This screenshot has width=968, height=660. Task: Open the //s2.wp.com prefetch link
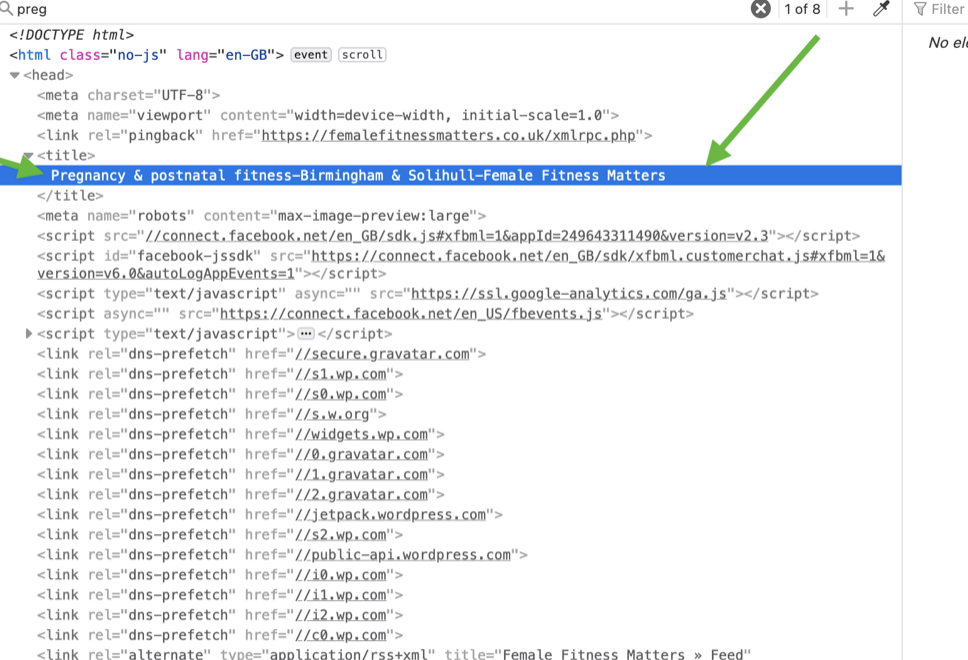point(341,535)
